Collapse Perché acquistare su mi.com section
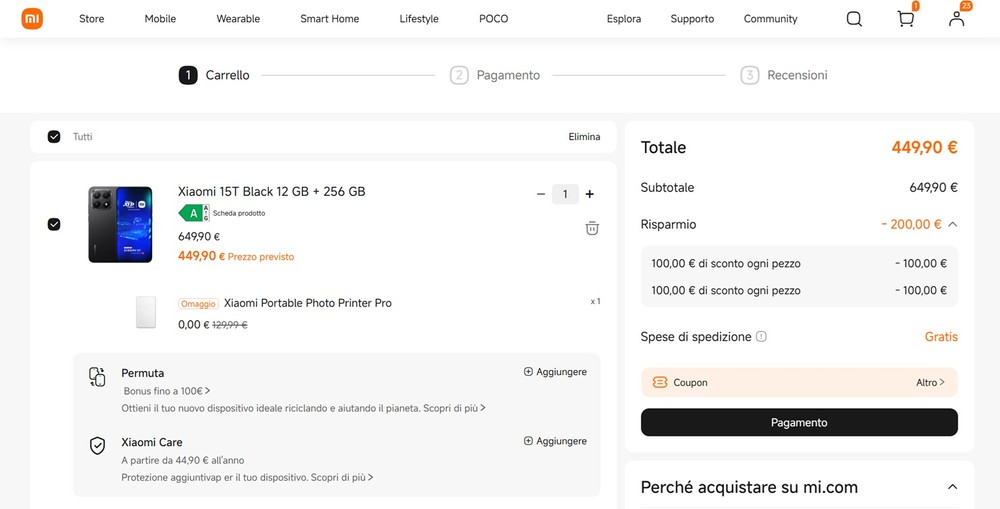The width and height of the screenshot is (1000, 509). (952, 487)
